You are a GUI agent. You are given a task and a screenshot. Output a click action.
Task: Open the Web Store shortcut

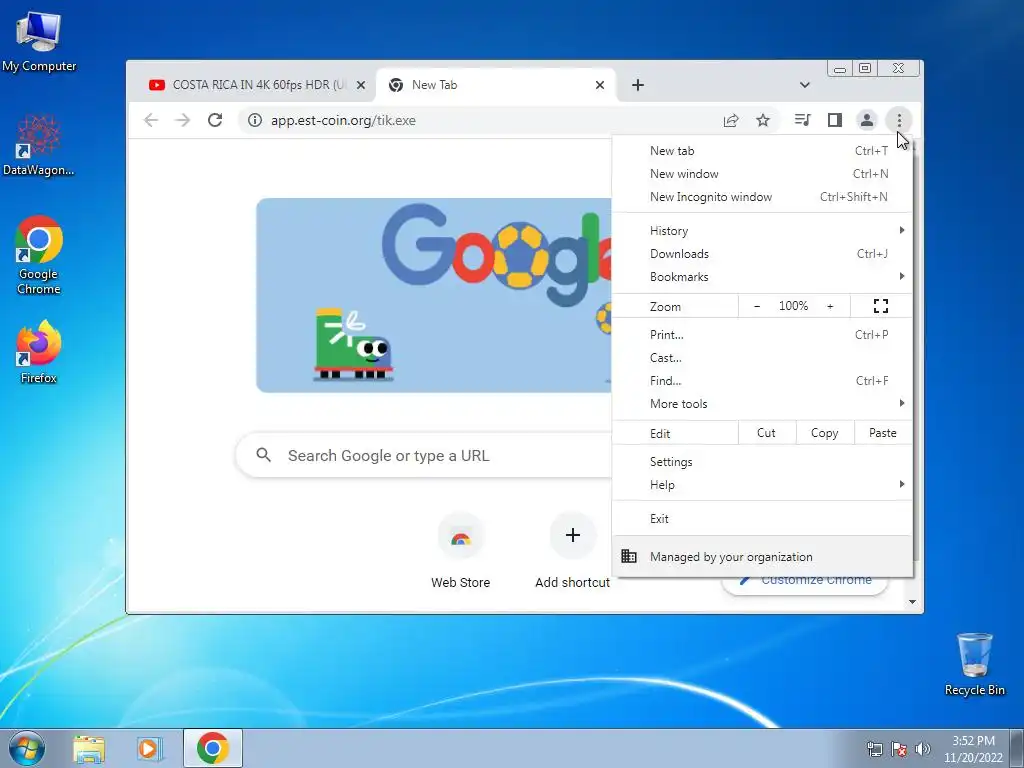click(x=460, y=552)
